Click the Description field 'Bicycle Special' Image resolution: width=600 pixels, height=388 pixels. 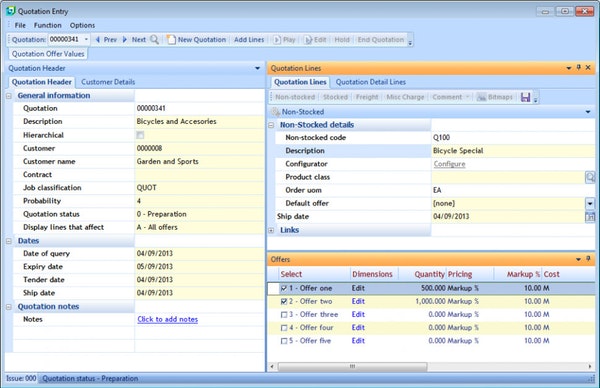(513, 151)
